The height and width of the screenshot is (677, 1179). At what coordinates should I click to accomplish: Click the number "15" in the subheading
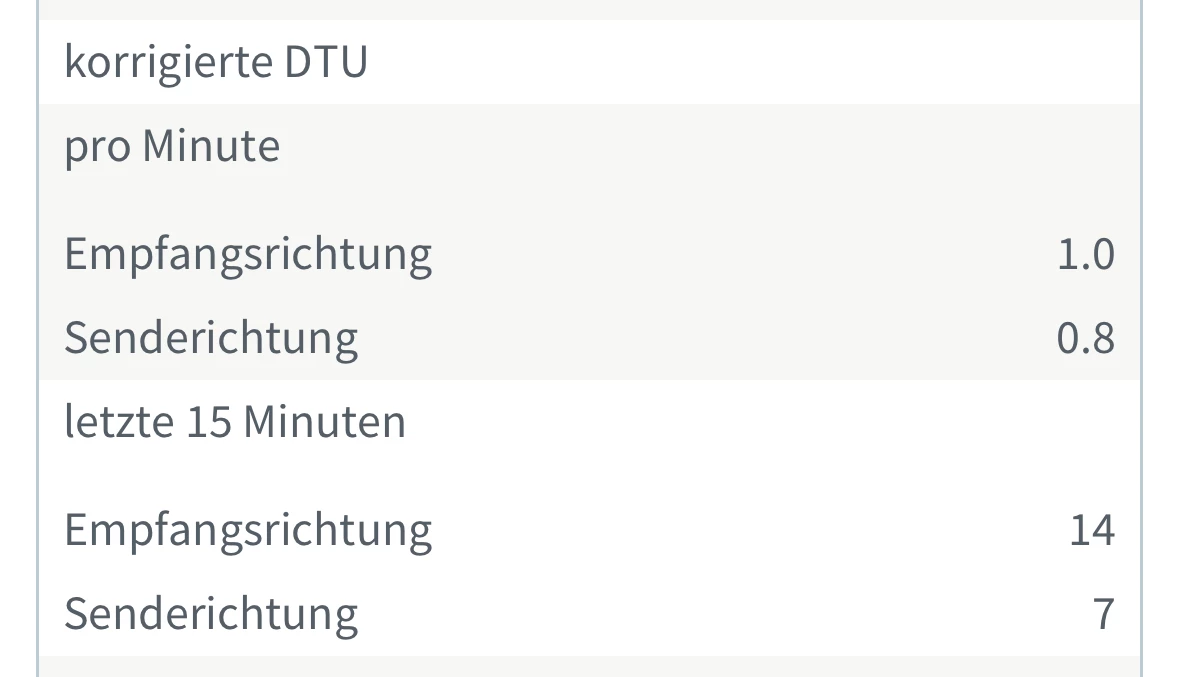(x=207, y=422)
